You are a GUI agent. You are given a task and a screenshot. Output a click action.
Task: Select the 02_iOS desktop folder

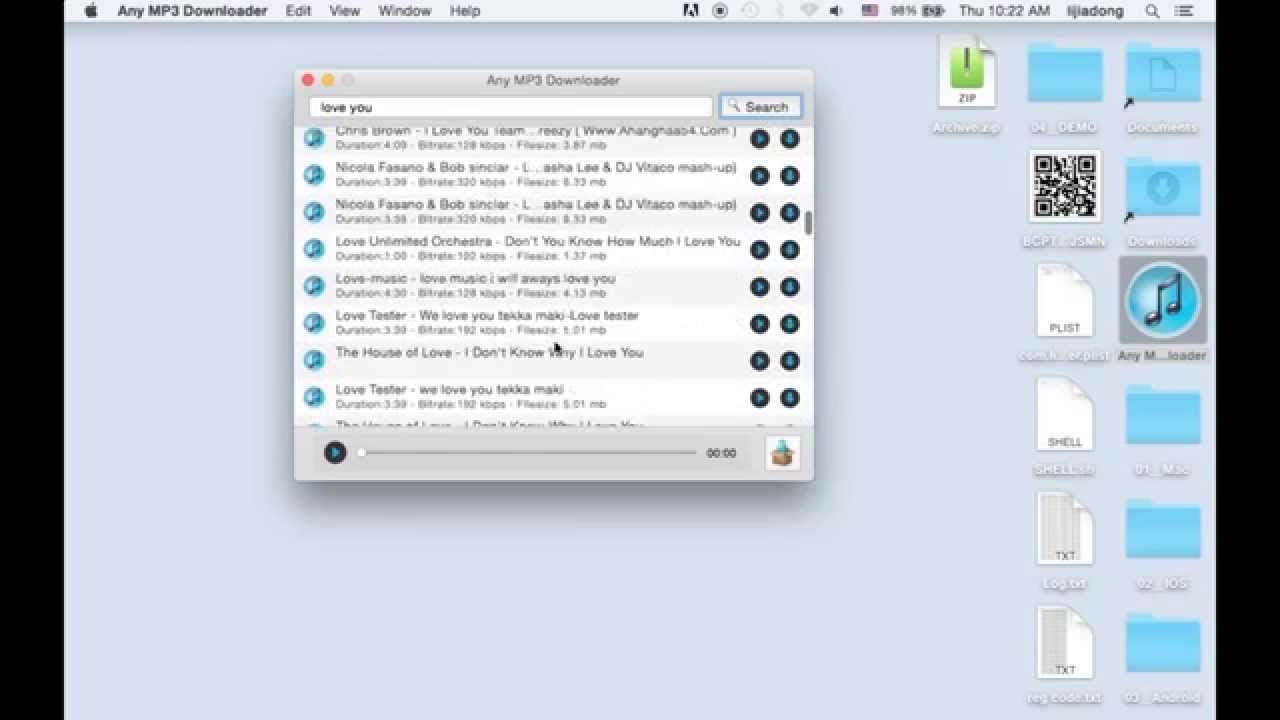point(1162,542)
